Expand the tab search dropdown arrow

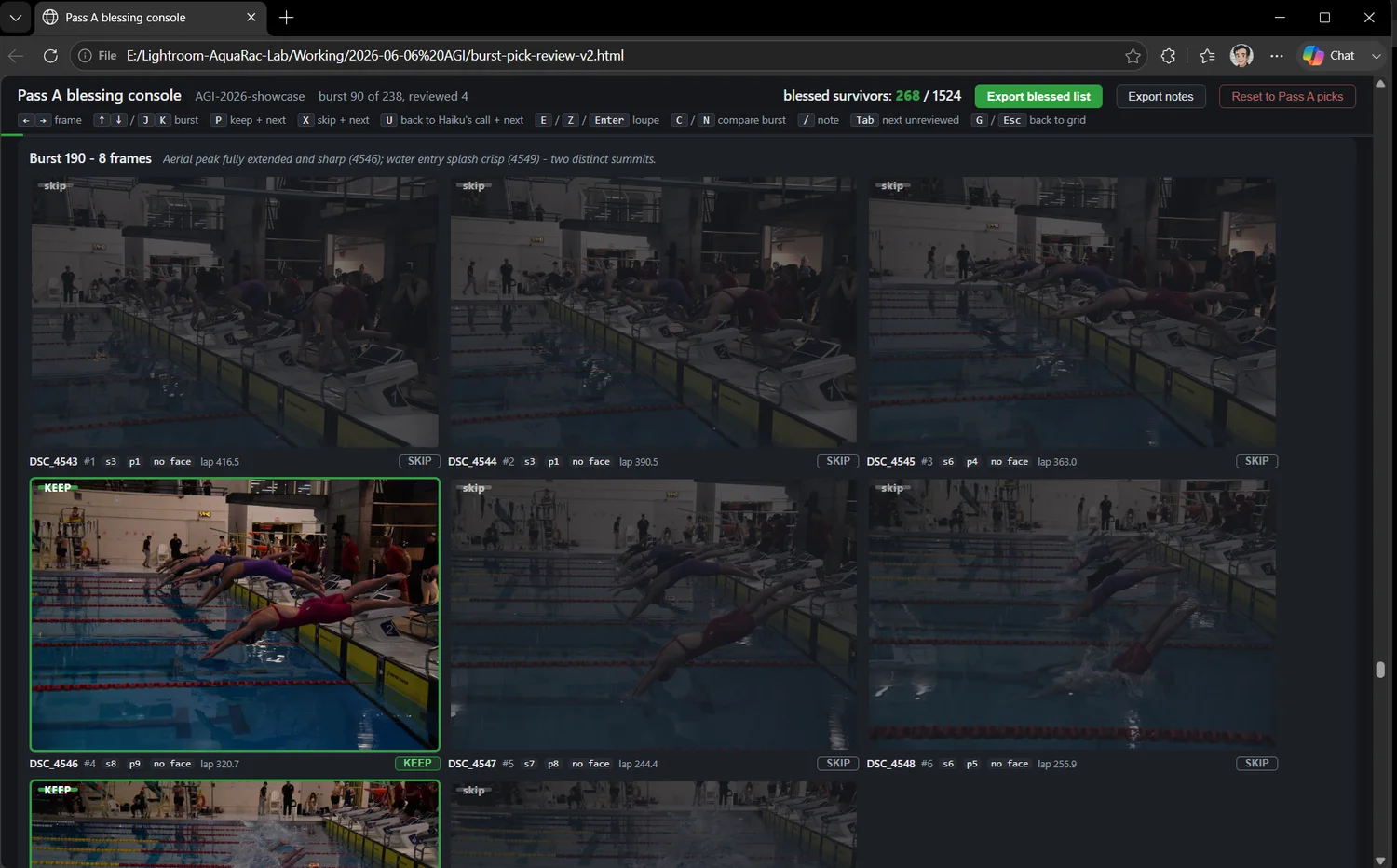point(16,18)
